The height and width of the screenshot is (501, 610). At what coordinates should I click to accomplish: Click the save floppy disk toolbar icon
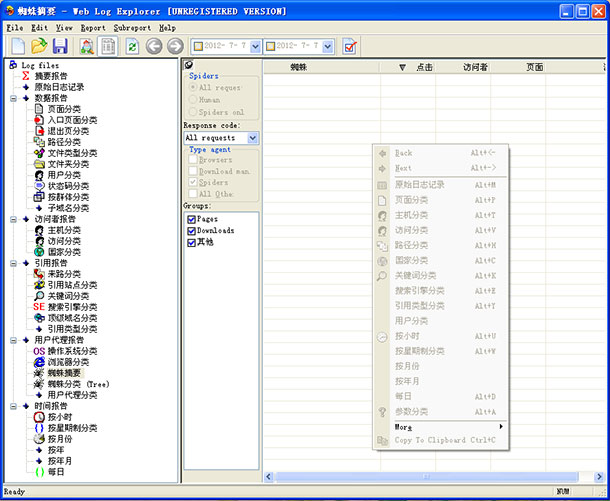[60, 47]
